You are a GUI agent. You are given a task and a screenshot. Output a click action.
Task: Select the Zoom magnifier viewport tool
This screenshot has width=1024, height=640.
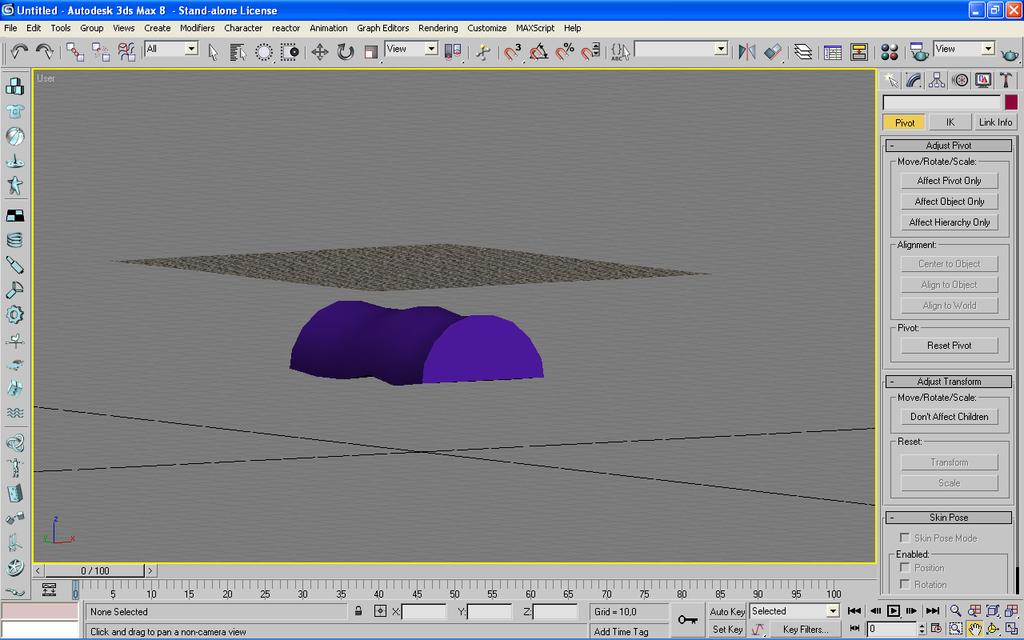pyautogui.click(x=955, y=611)
